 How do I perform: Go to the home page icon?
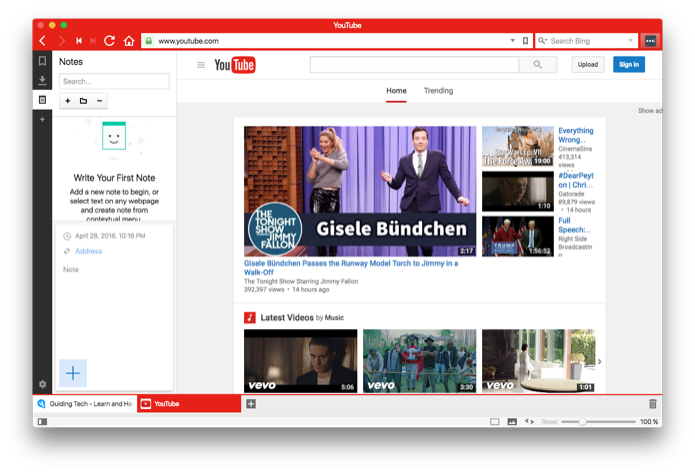point(129,41)
